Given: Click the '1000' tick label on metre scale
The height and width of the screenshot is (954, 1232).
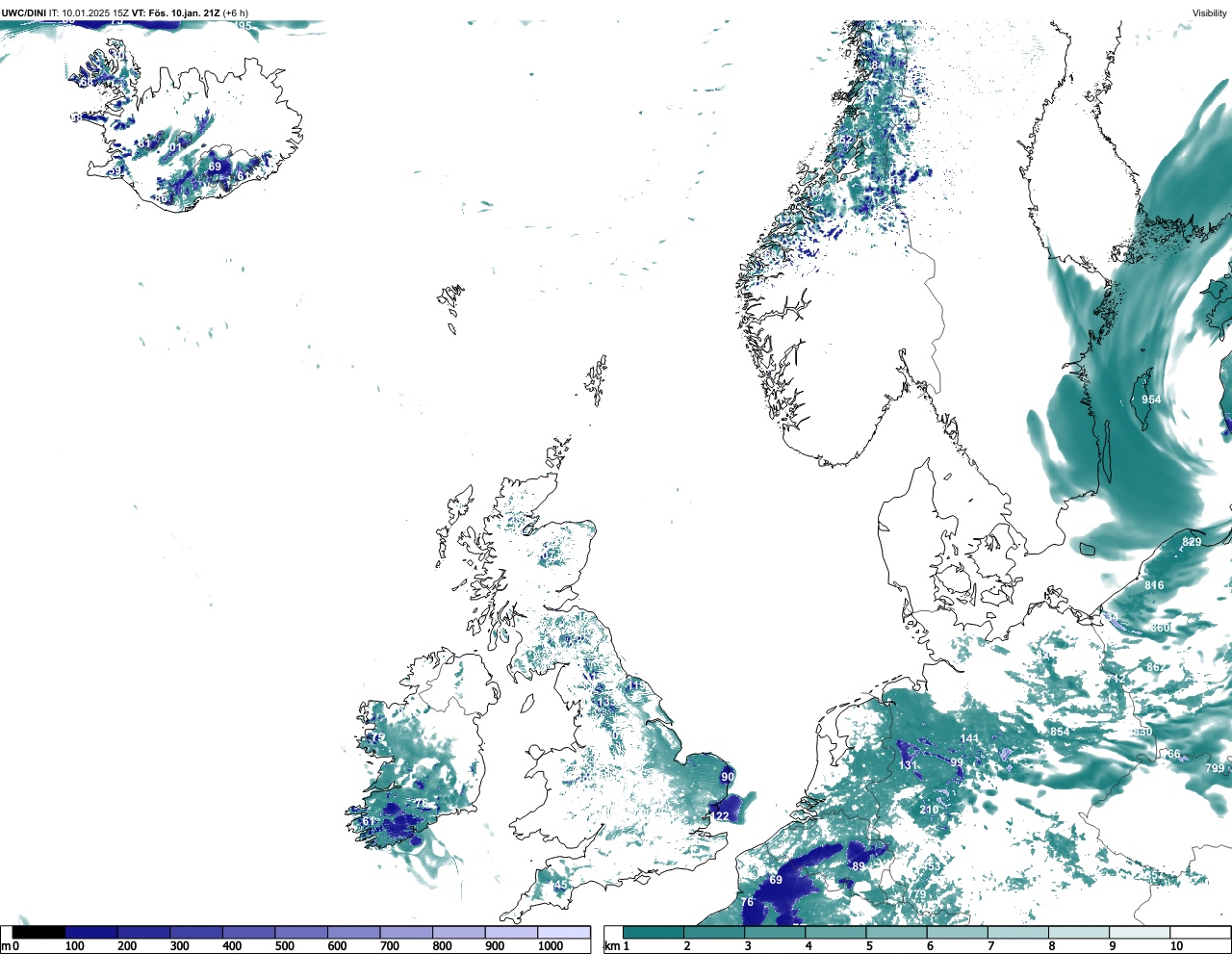Looking at the screenshot, I should pos(551,946).
